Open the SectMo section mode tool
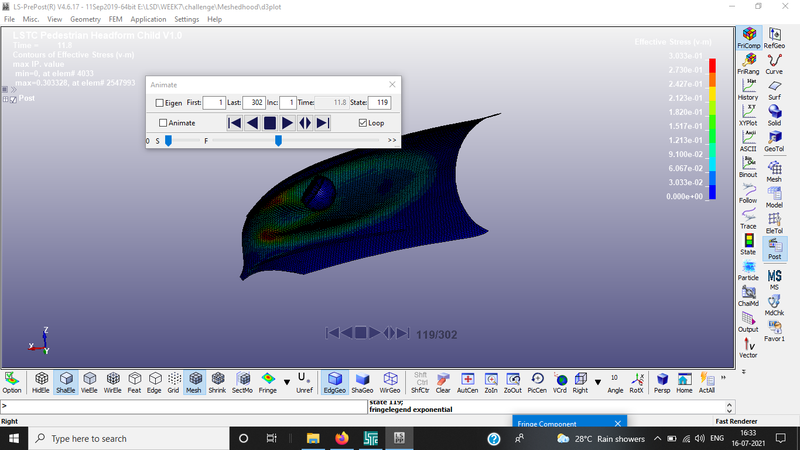This screenshot has height=450, width=800. pos(242,383)
